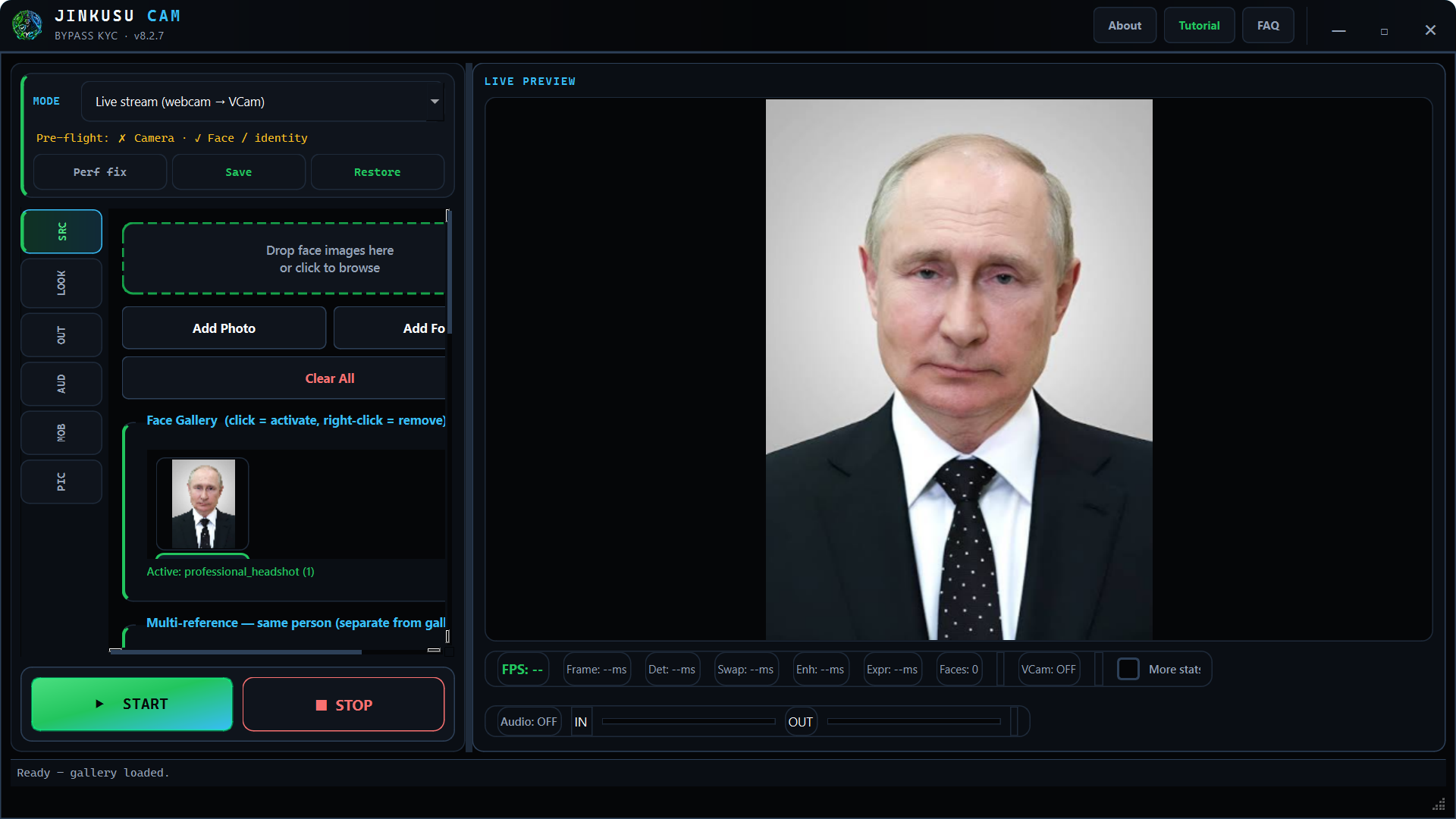Click the red square icon on STOP
The width and height of the screenshot is (1456, 819).
[322, 705]
